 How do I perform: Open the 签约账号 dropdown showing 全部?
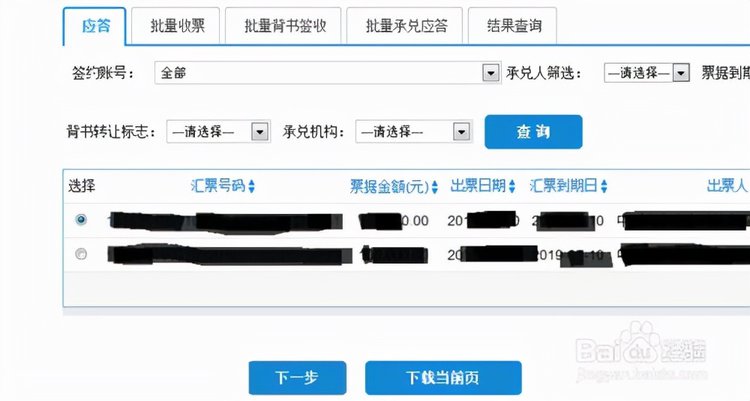(328, 73)
